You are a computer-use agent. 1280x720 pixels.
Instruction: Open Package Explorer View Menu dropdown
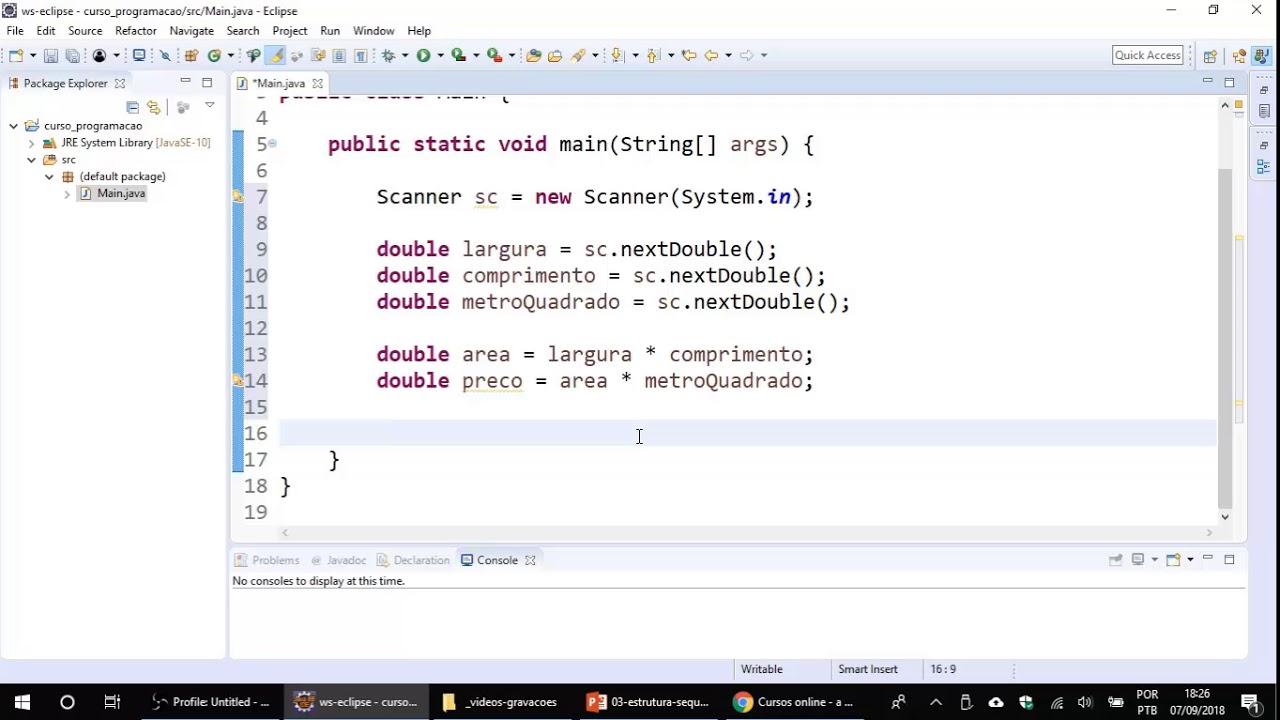click(x=209, y=105)
